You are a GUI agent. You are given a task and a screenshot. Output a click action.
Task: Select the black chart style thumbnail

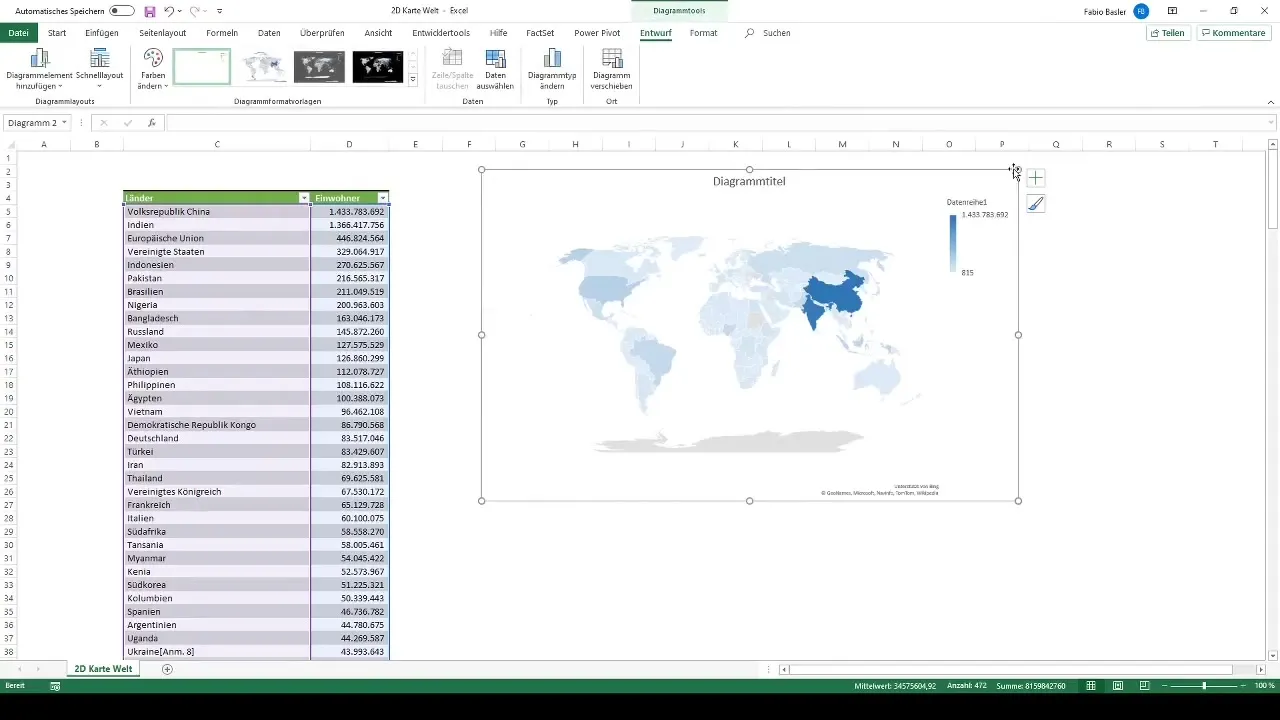click(378, 67)
